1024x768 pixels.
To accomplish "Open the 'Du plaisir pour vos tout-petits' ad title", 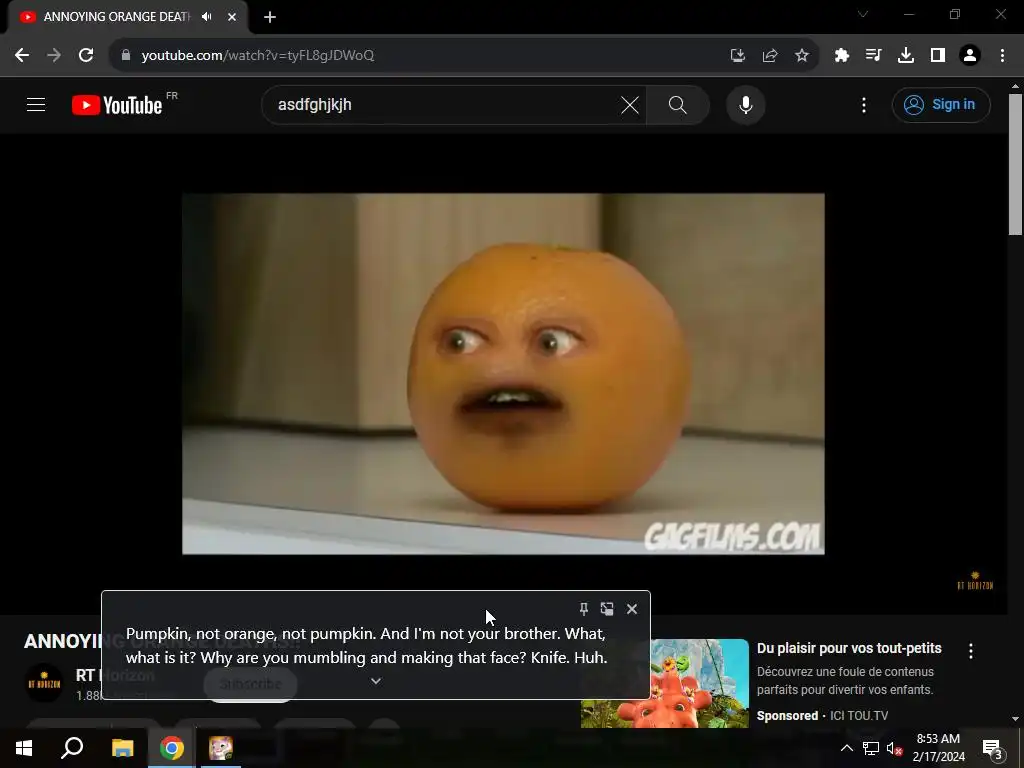I will click(849, 648).
